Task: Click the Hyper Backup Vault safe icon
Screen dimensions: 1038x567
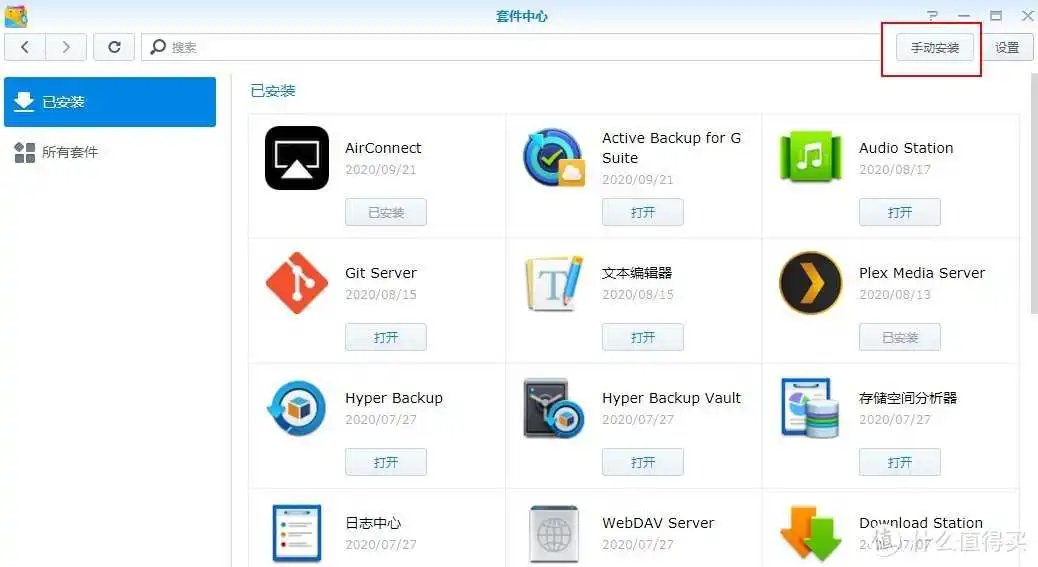Action: (x=554, y=408)
